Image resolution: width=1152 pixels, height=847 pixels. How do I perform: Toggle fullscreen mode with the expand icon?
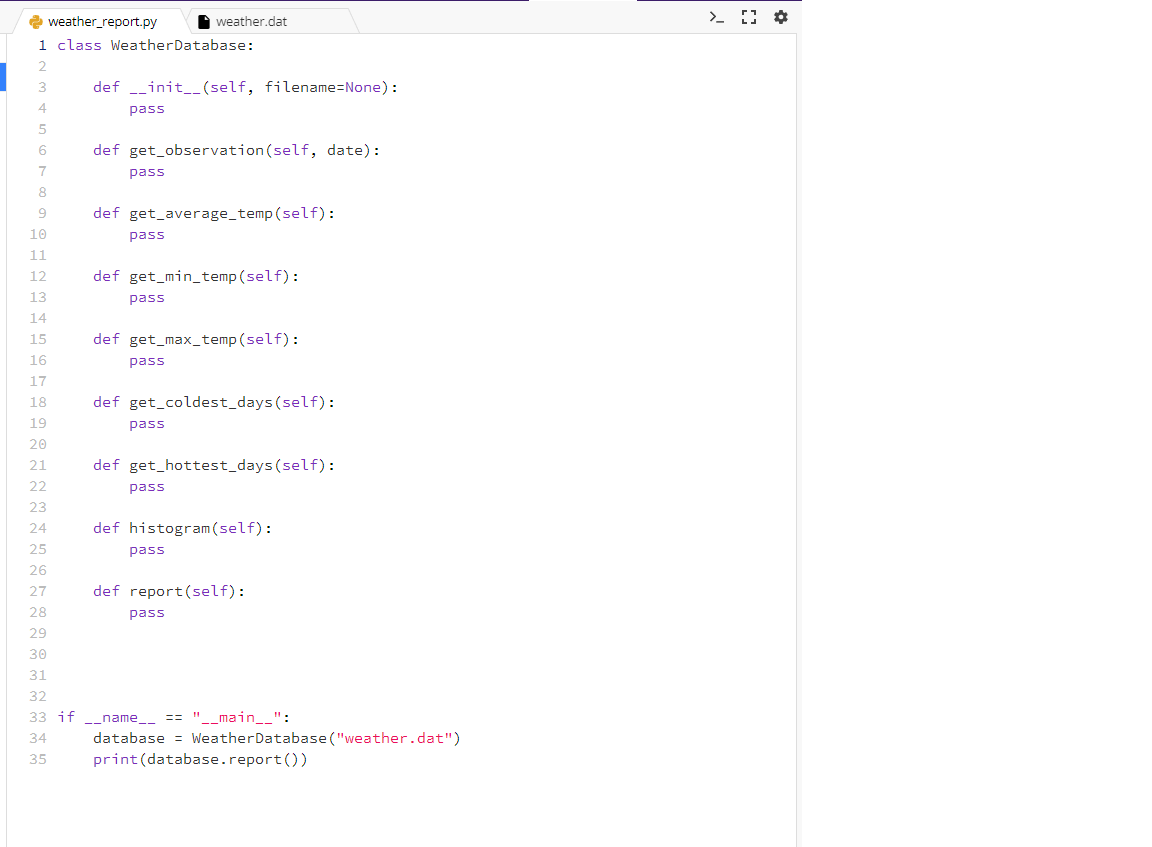click(748, 16)
